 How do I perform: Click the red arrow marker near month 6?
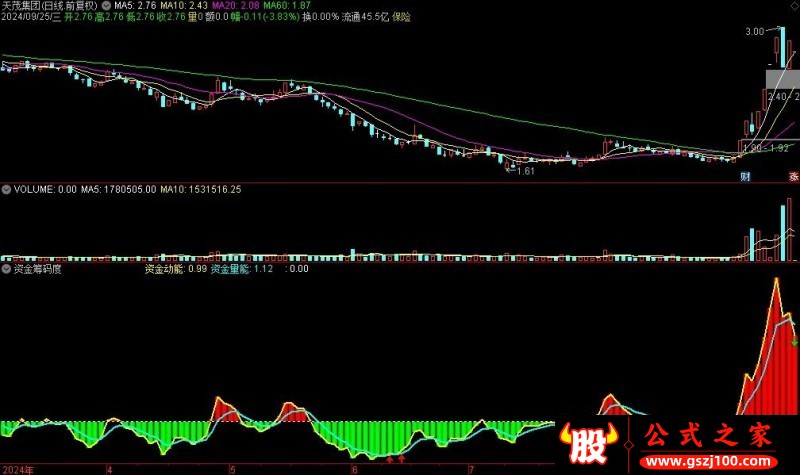[x=389, y=460]
